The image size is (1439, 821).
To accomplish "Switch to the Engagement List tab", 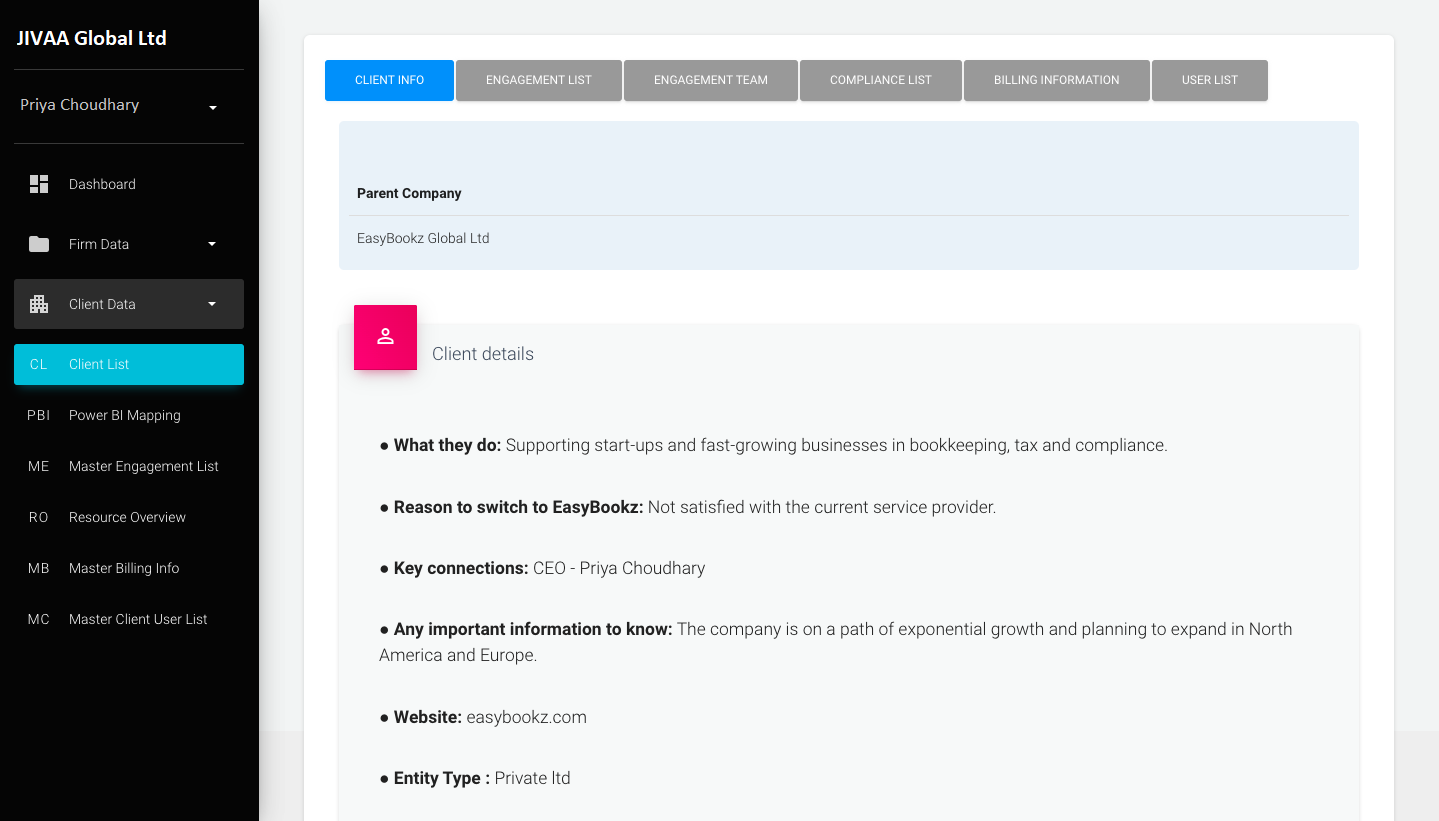I will 538,80.
